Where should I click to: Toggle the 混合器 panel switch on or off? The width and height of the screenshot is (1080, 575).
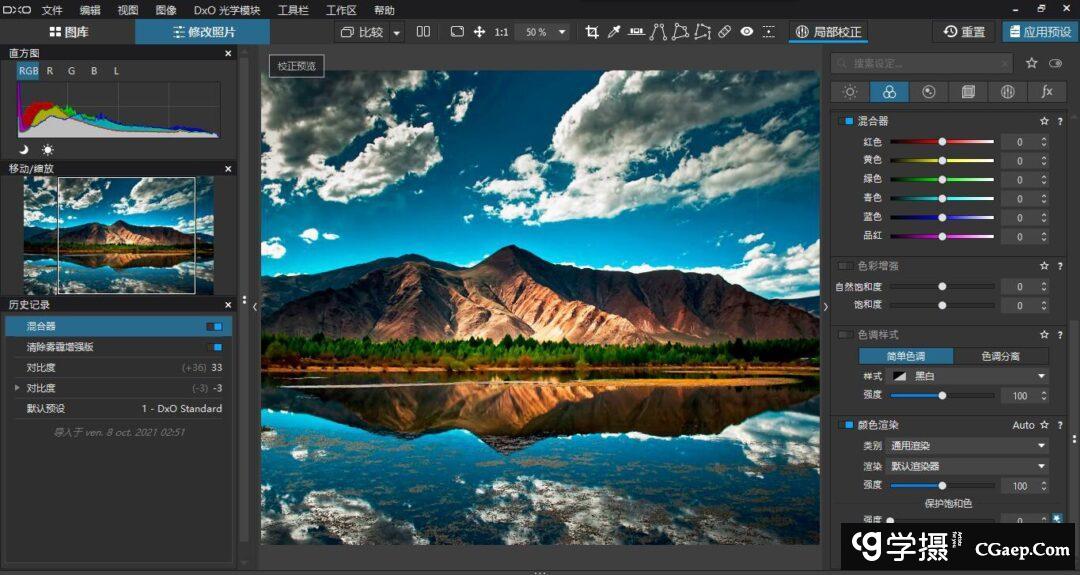coord(846,121)
